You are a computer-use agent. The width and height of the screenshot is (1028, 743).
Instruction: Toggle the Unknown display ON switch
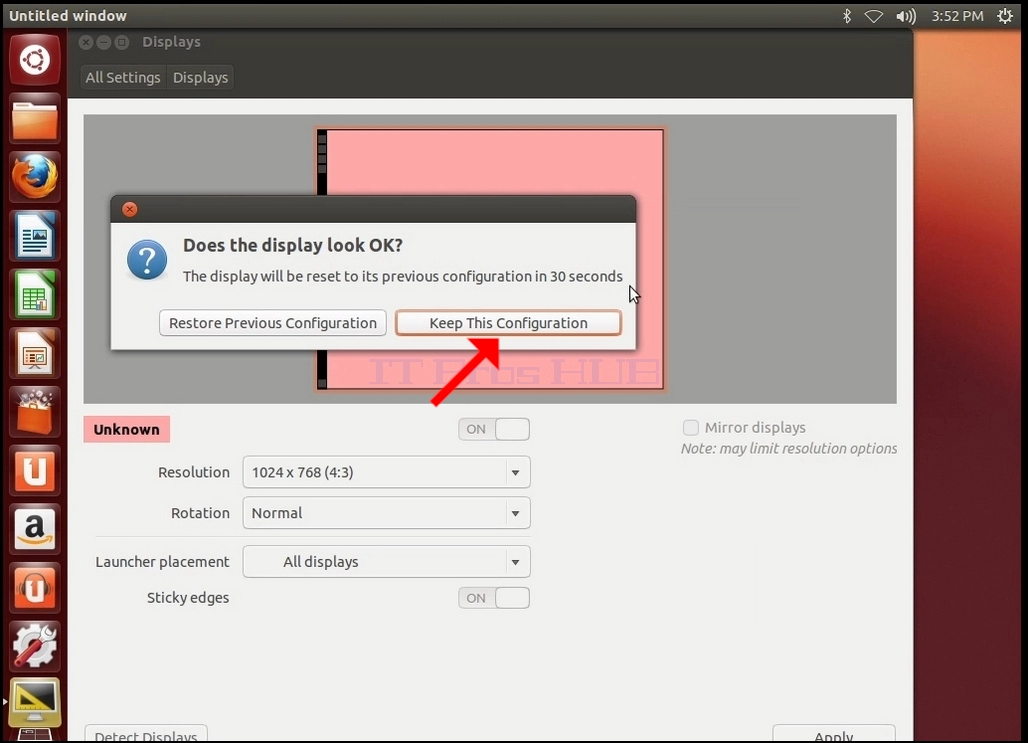point(494,430)
